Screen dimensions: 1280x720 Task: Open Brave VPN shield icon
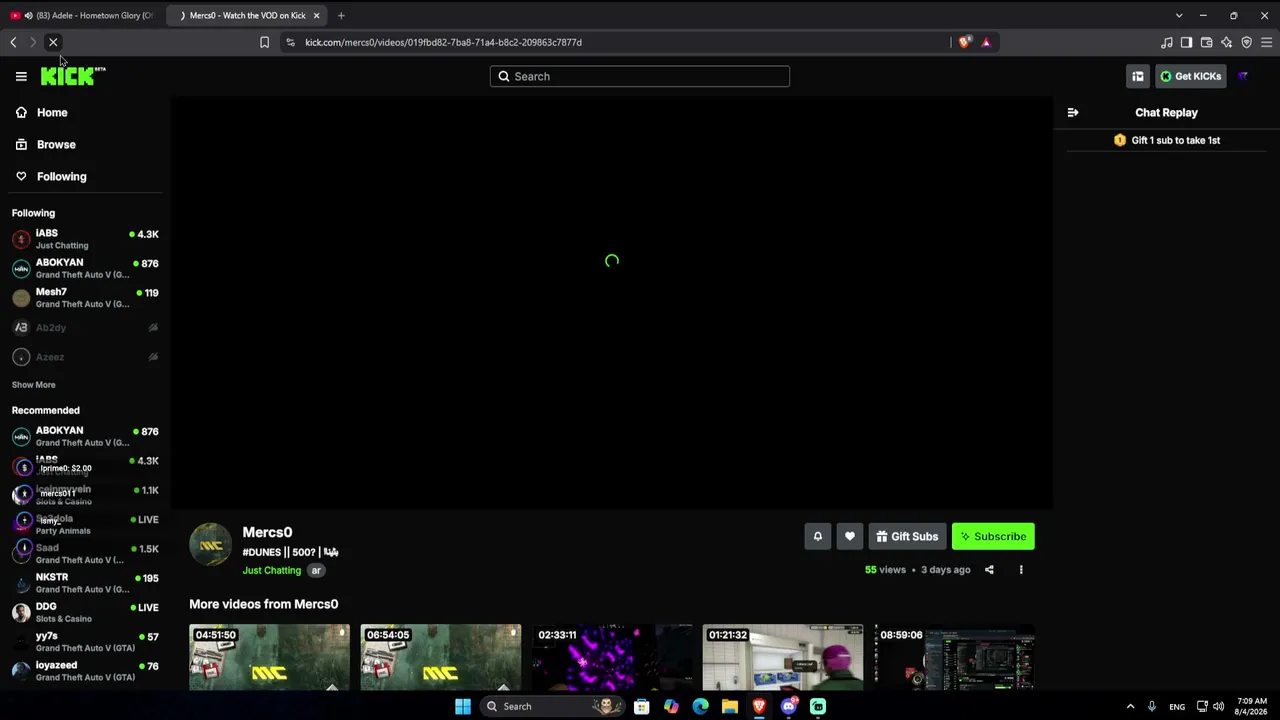coord(1246,42)
